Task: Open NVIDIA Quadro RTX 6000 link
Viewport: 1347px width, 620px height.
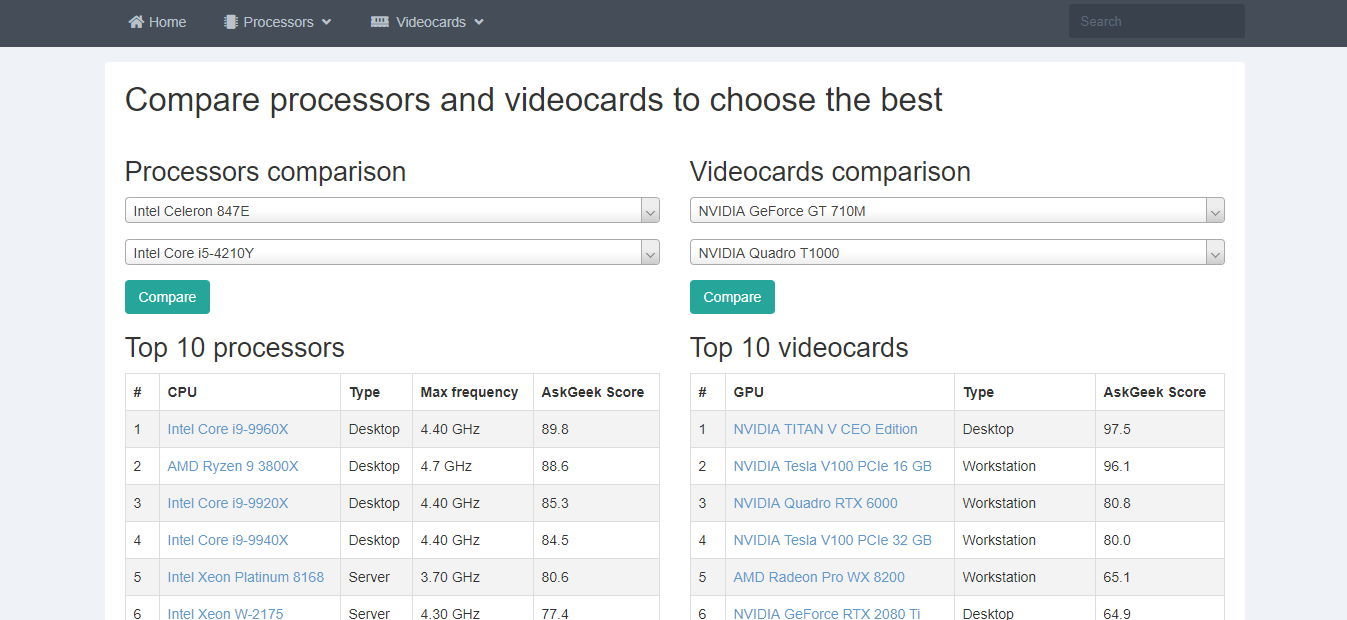Action: [x=815, y=503]
